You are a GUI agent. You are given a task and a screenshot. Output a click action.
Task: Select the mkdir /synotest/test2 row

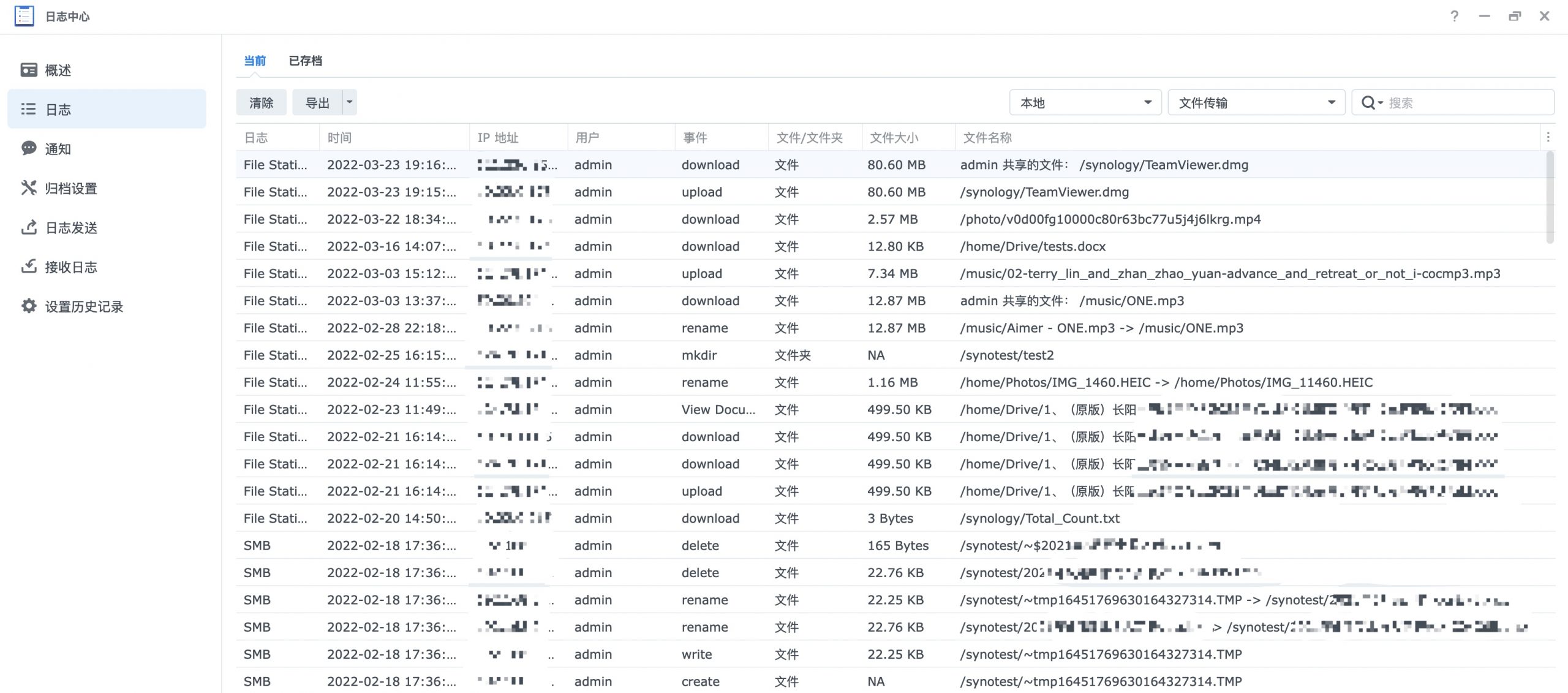click(x=891, y=355)
